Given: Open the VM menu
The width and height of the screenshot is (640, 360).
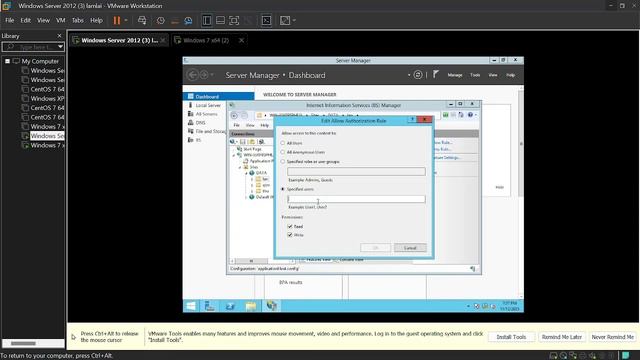Looking at the screenshot, I should 61,20.
